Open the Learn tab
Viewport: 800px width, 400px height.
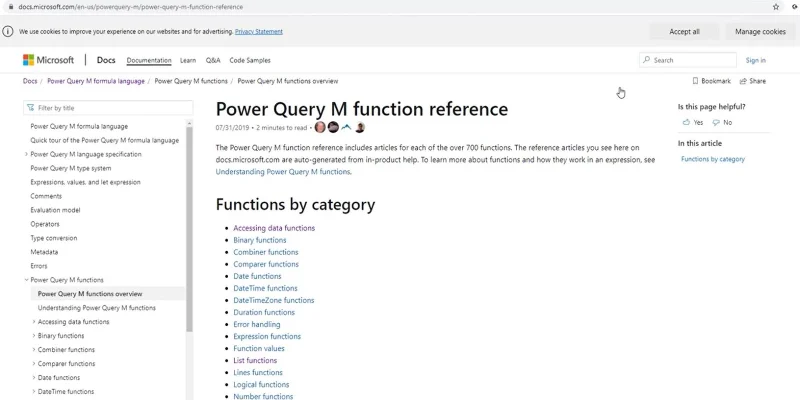tap(188, 60)
